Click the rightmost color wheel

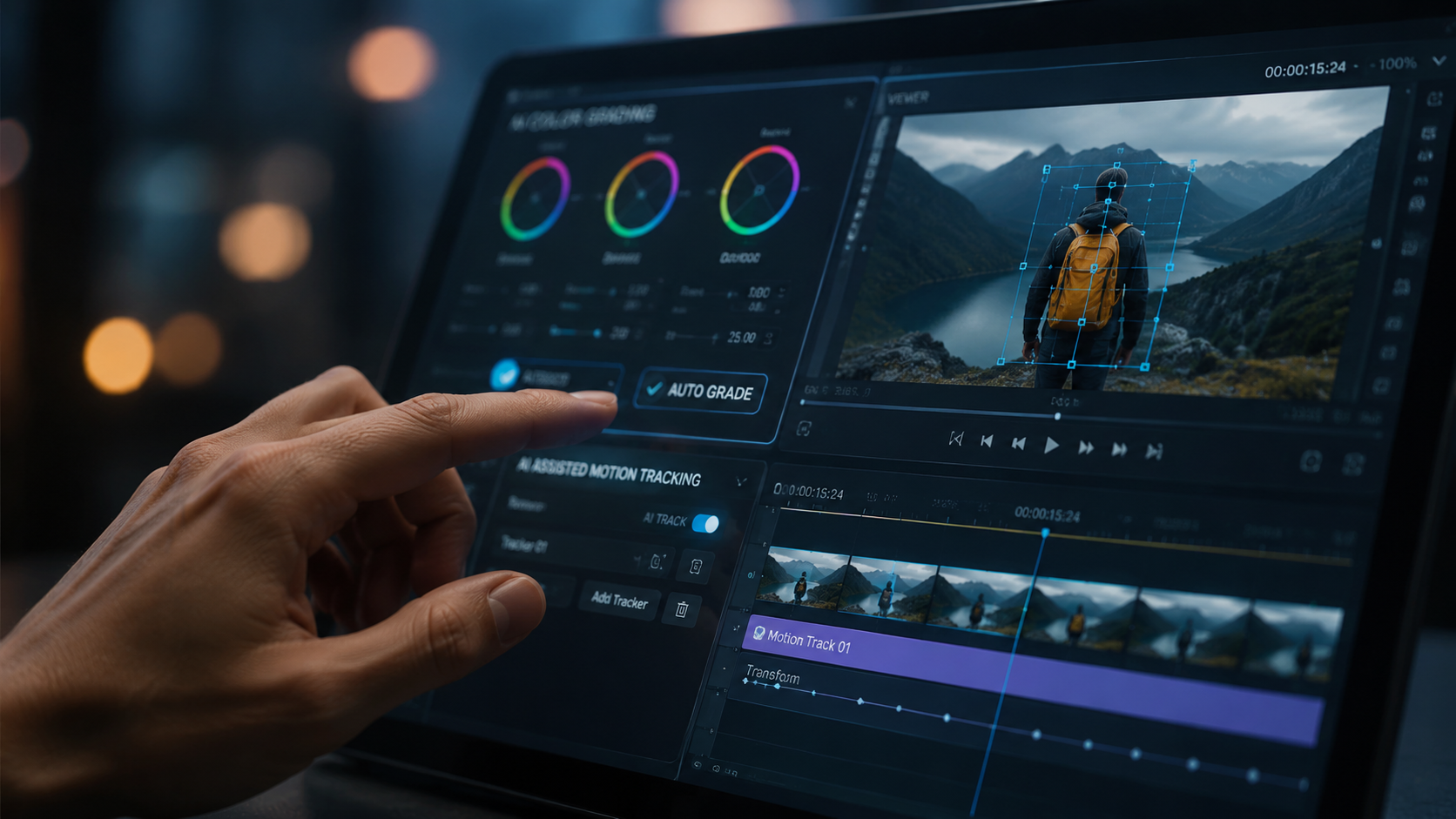(x=759, y=190)
